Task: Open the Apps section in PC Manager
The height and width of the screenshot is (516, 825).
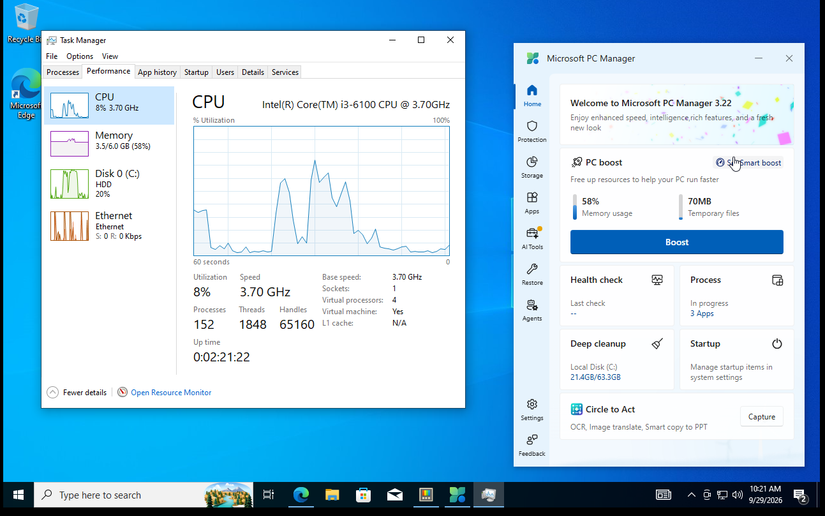Action: click(x=532, y=203)
